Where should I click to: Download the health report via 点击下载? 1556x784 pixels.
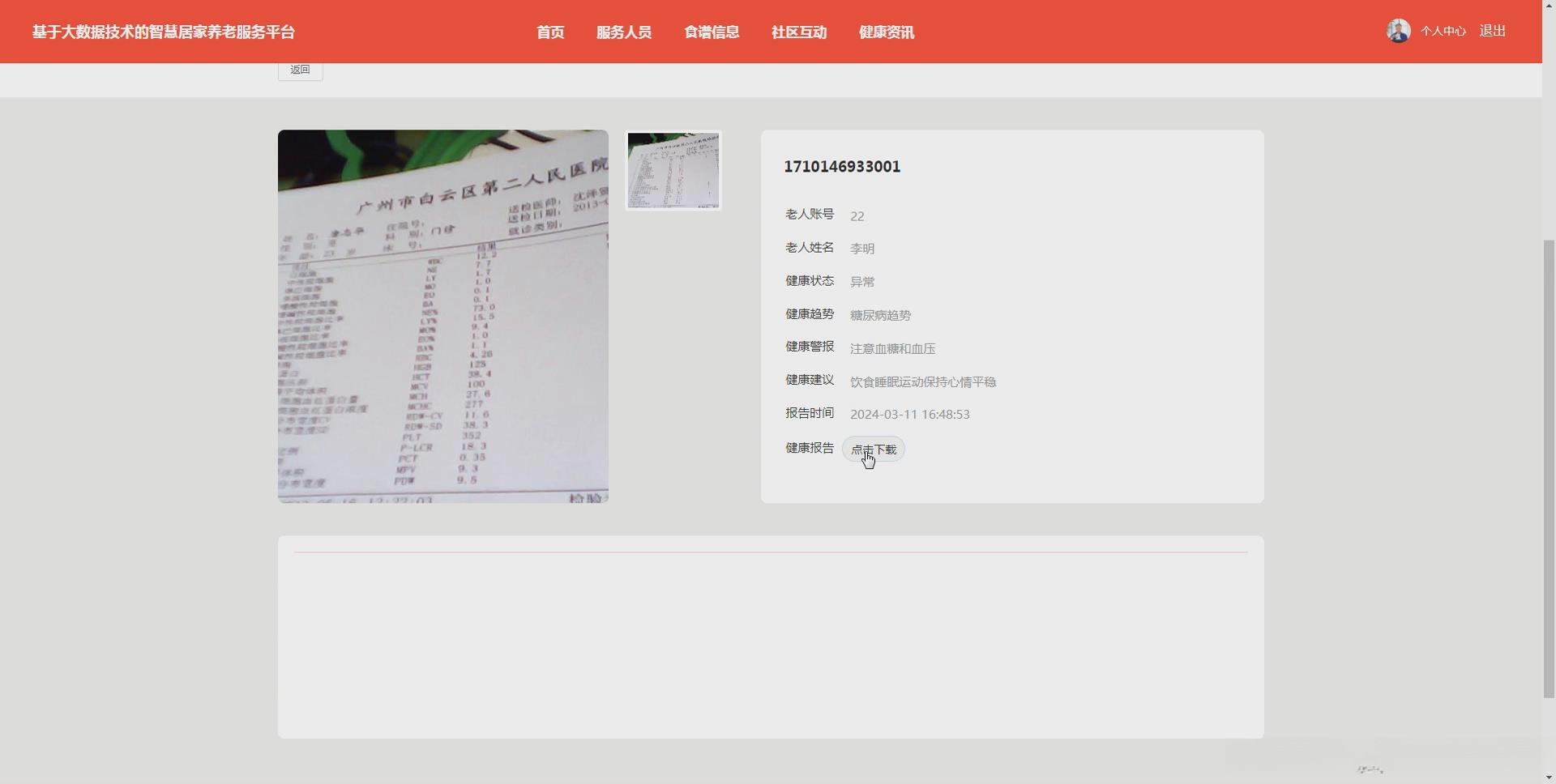[873, 449]
